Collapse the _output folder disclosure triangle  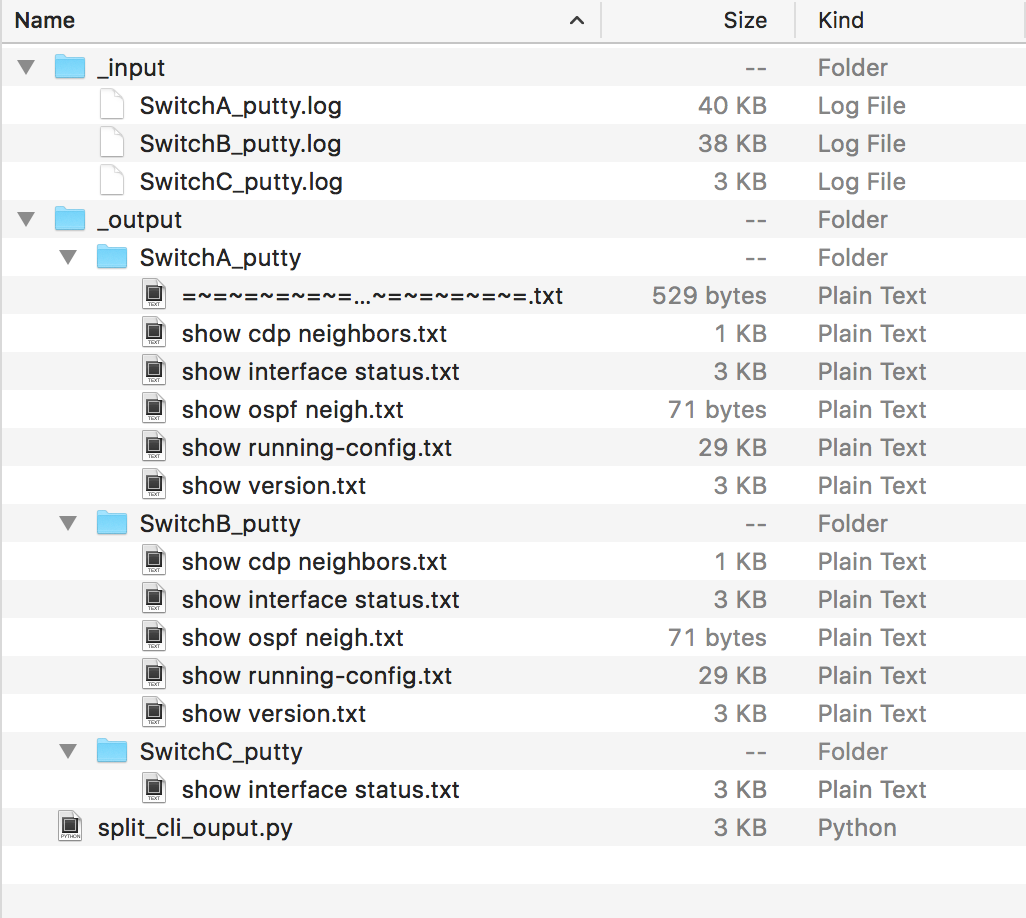click(26, 219)
